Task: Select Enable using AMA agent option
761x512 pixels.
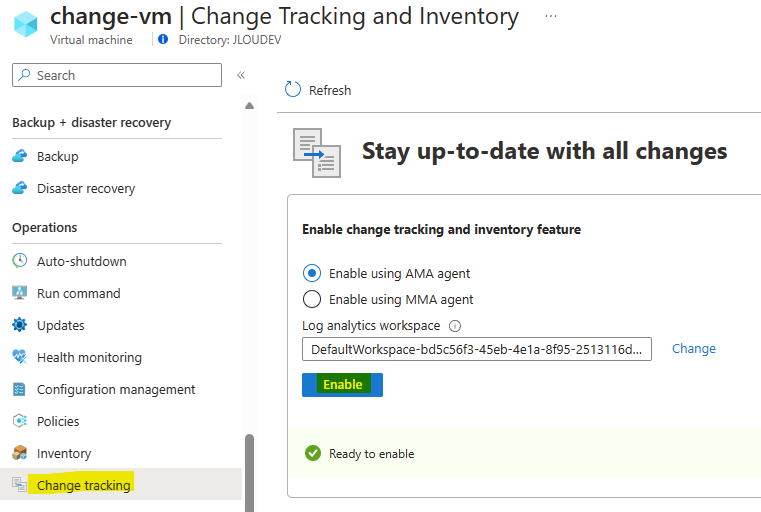Action: pyautogui.click(x=312, y=273)
